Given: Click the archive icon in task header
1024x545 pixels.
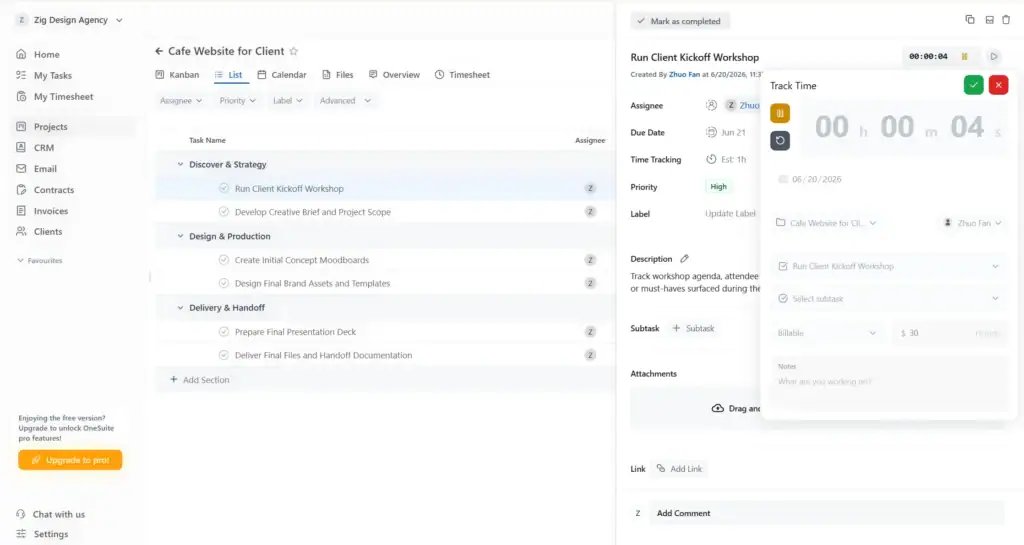Looking at the screenshot, I should click(x=989, y=20).
